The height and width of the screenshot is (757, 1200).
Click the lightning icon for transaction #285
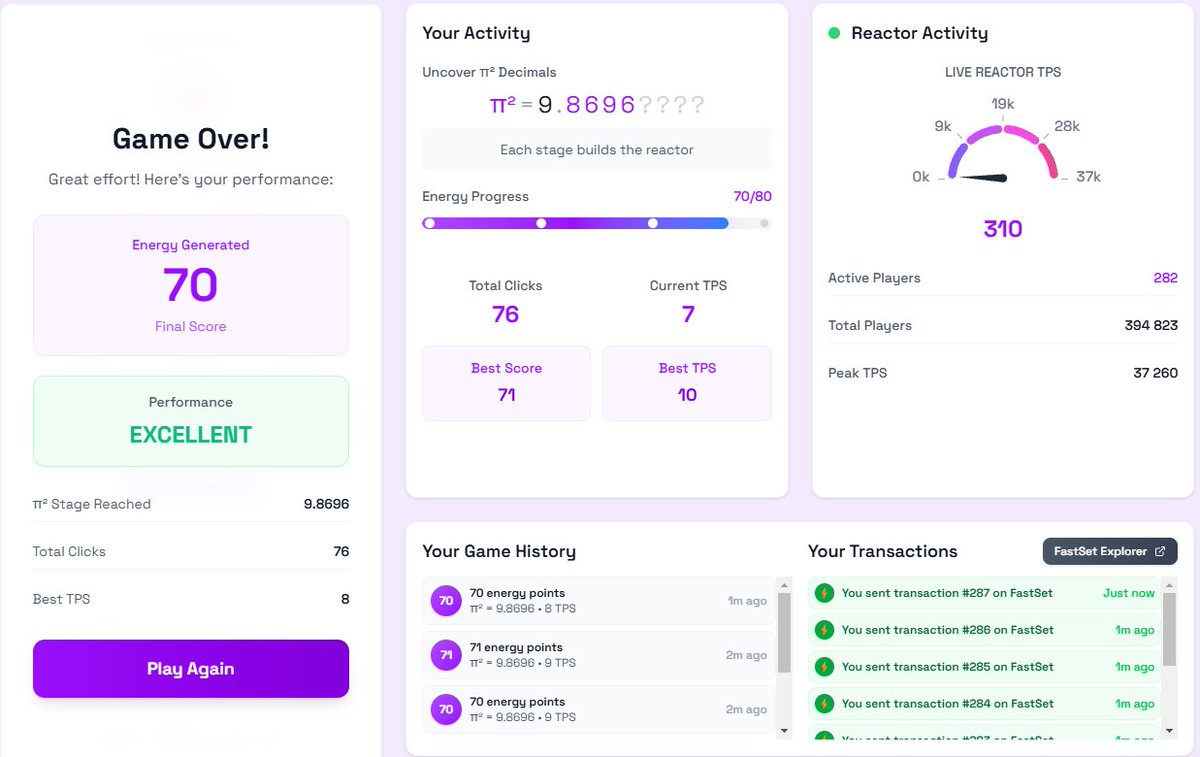(824, 667)
